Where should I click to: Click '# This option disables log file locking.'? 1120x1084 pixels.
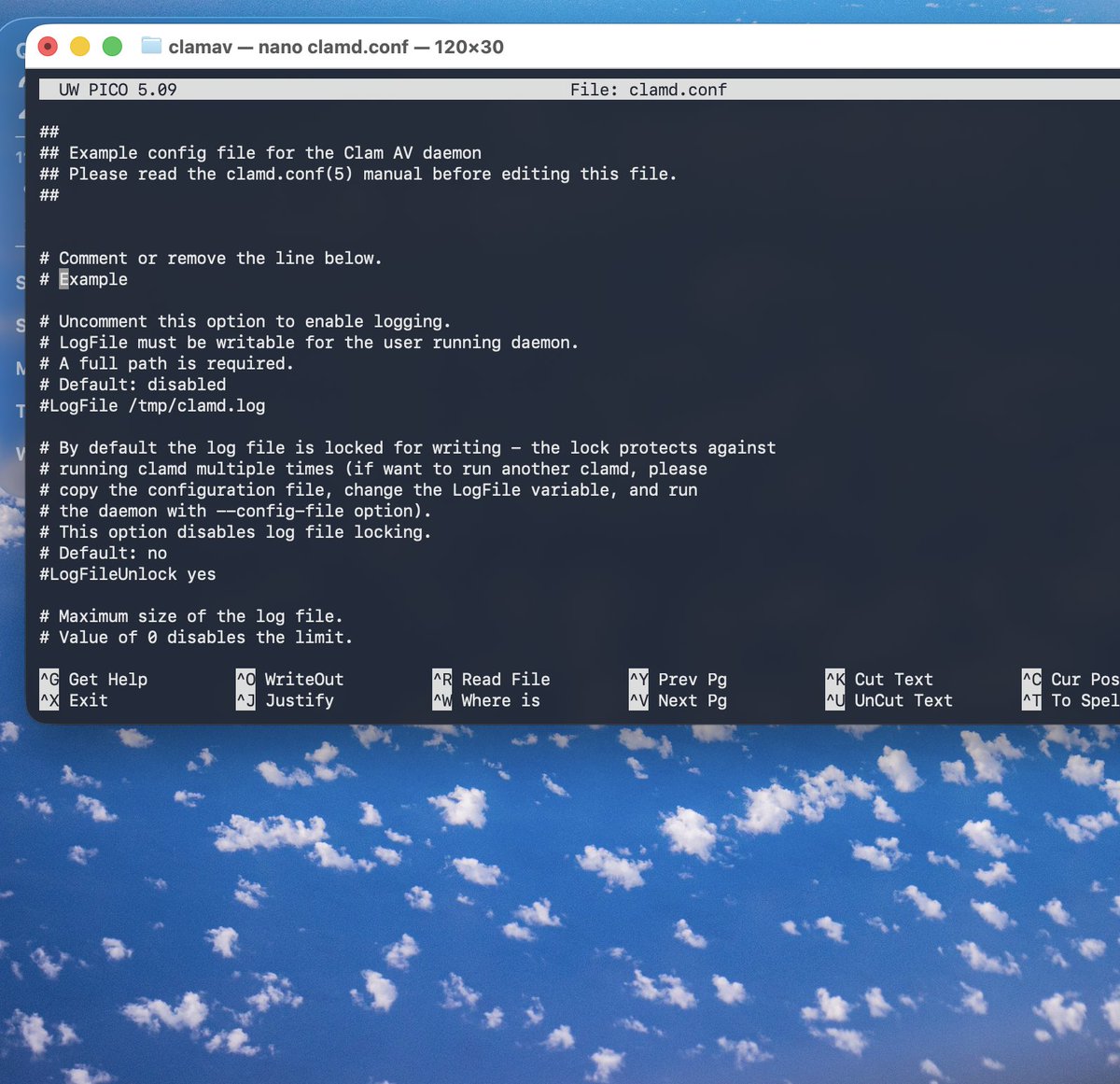[235, 532]
